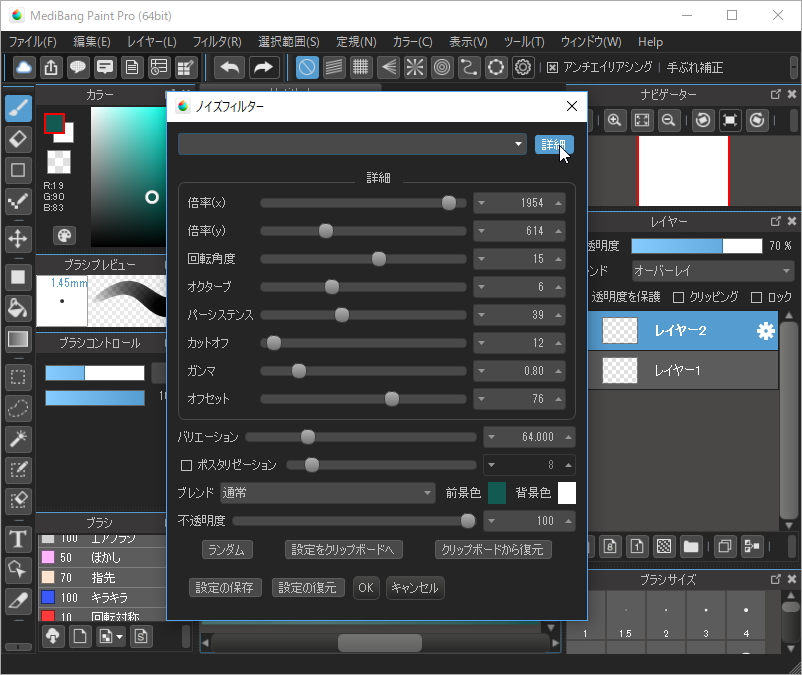Click the キャンセル button
The width and height of the screenshot is (802, 675).
(415, 588)
